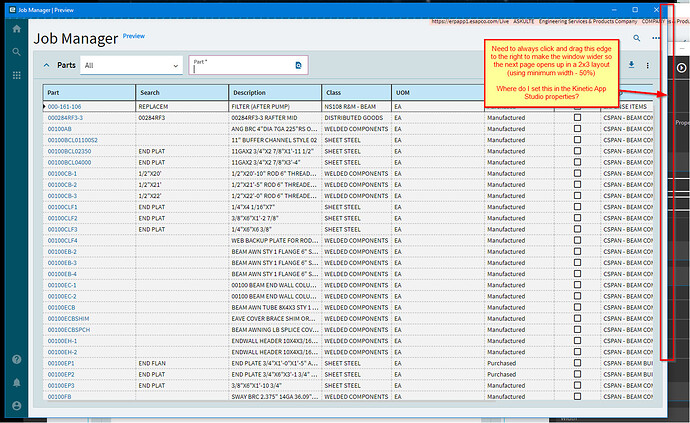Check the box for part 00100BCL0110052
Viewport: 690px width, 423px height.
click(x=577, y=140)
